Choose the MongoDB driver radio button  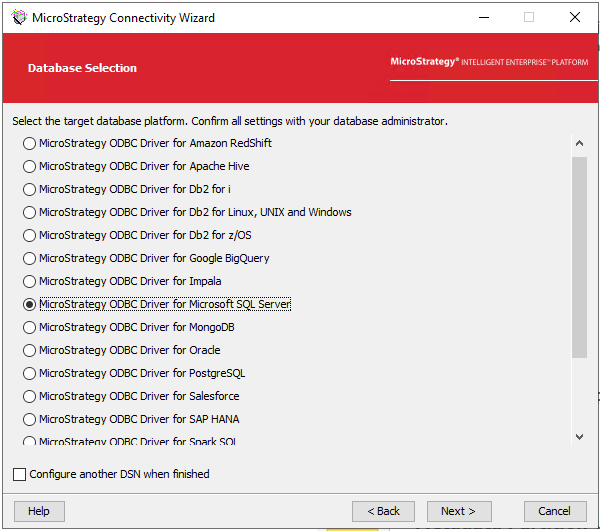pyautogui.click(x=29, y=327)
